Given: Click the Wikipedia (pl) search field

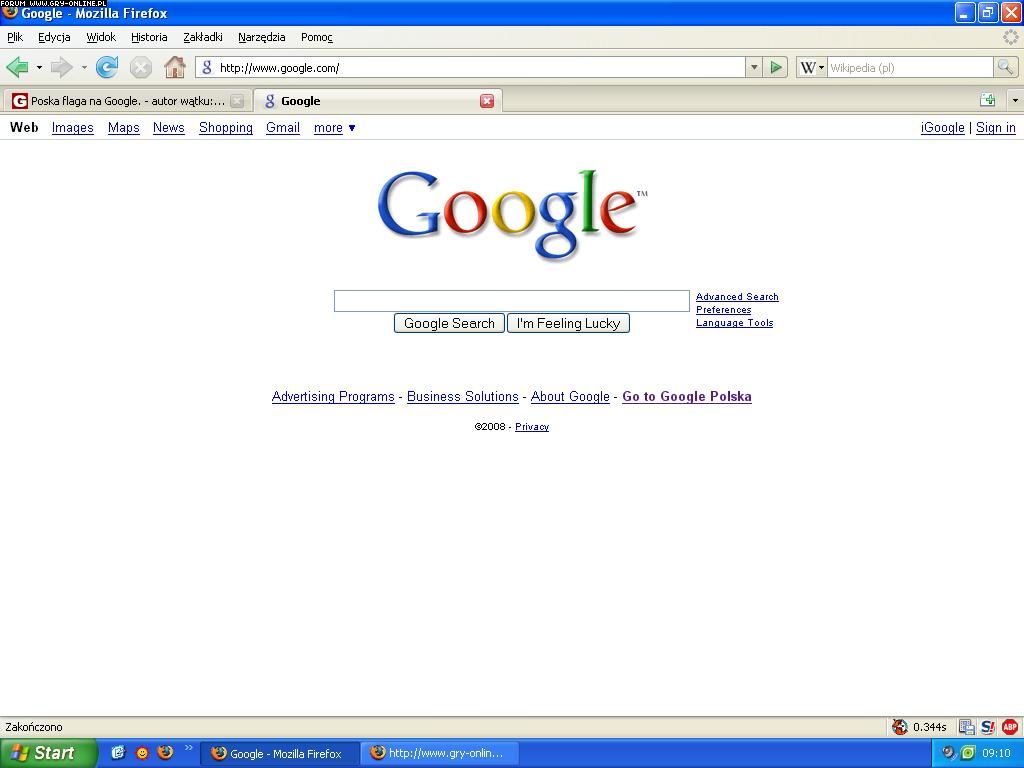Looking at the screenshot, I should tap(910, 67).
